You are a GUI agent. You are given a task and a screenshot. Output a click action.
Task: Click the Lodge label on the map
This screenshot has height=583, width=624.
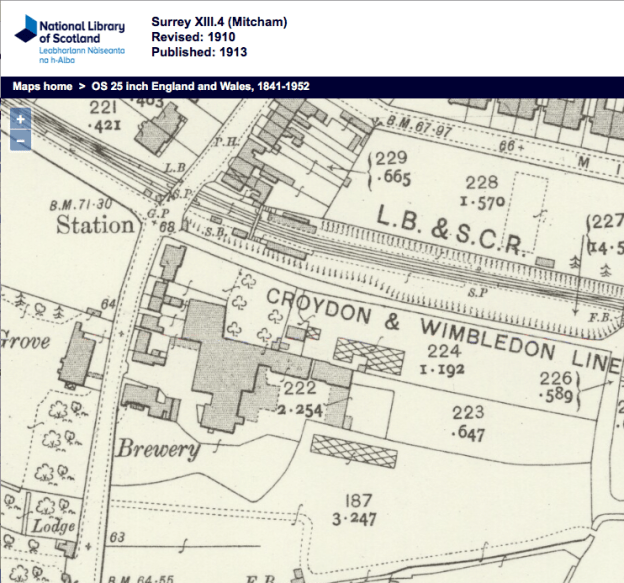(53, 525)
